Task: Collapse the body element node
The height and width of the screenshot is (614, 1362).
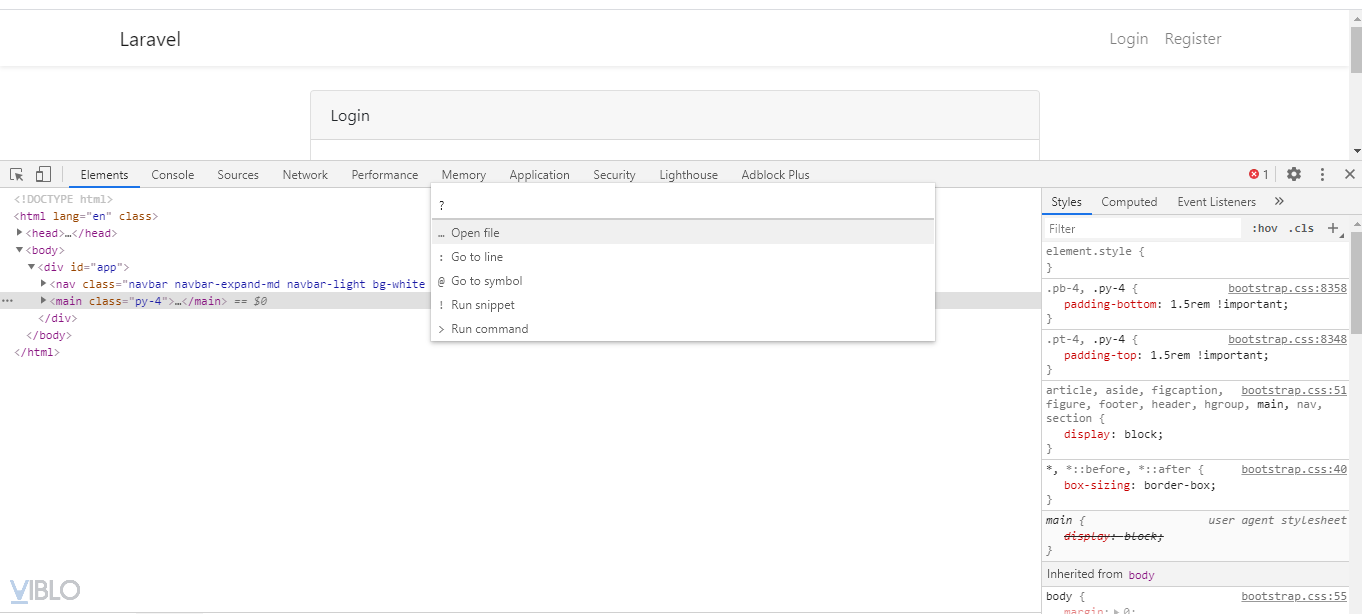Action: [x=20, y=250]
